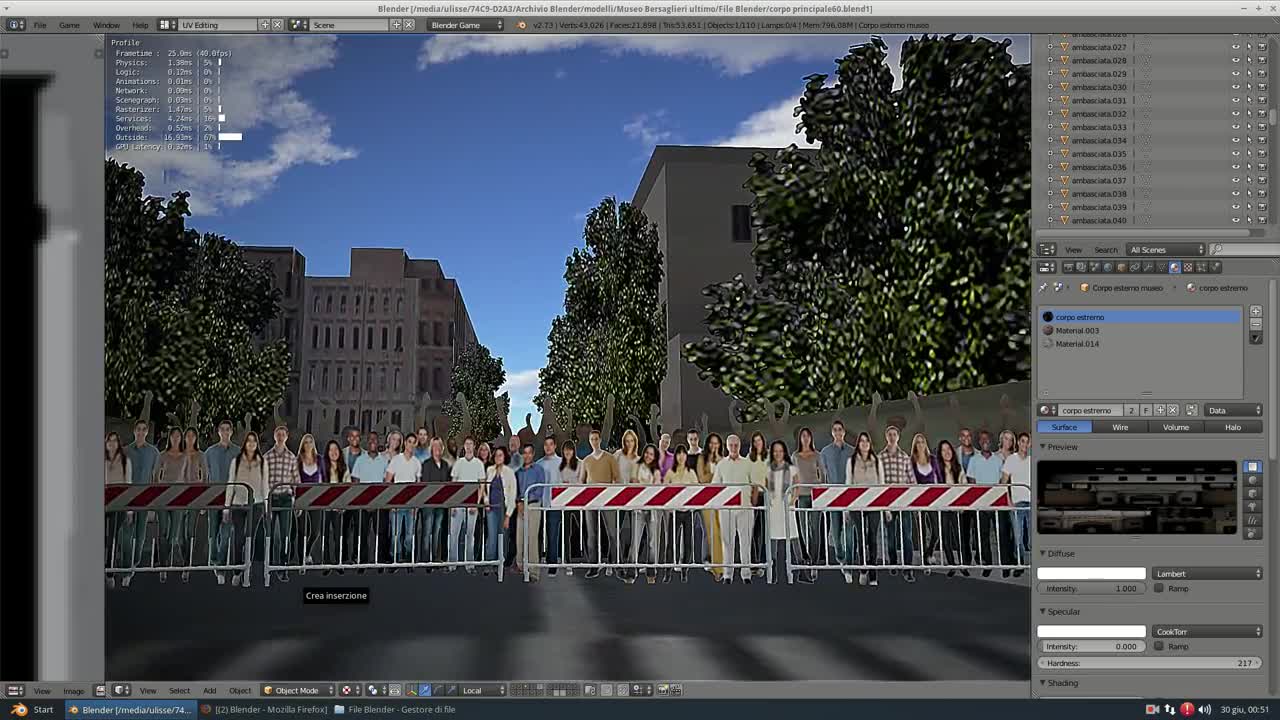The image size is (1280, 720).
Task: Toggle renderability camera of ambasciata.038
Action: pos(1262,194)
